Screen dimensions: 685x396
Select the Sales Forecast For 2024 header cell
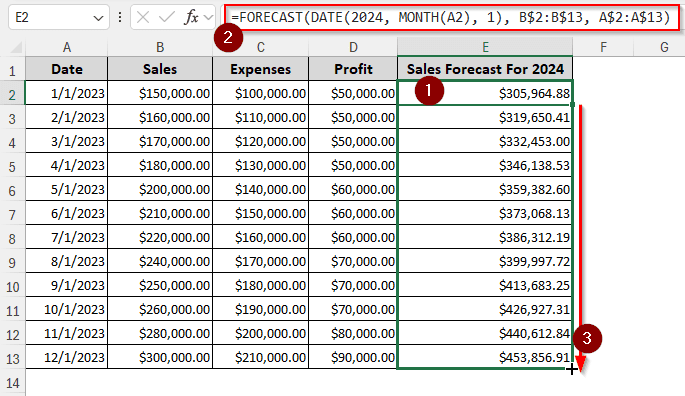[485, 69]
